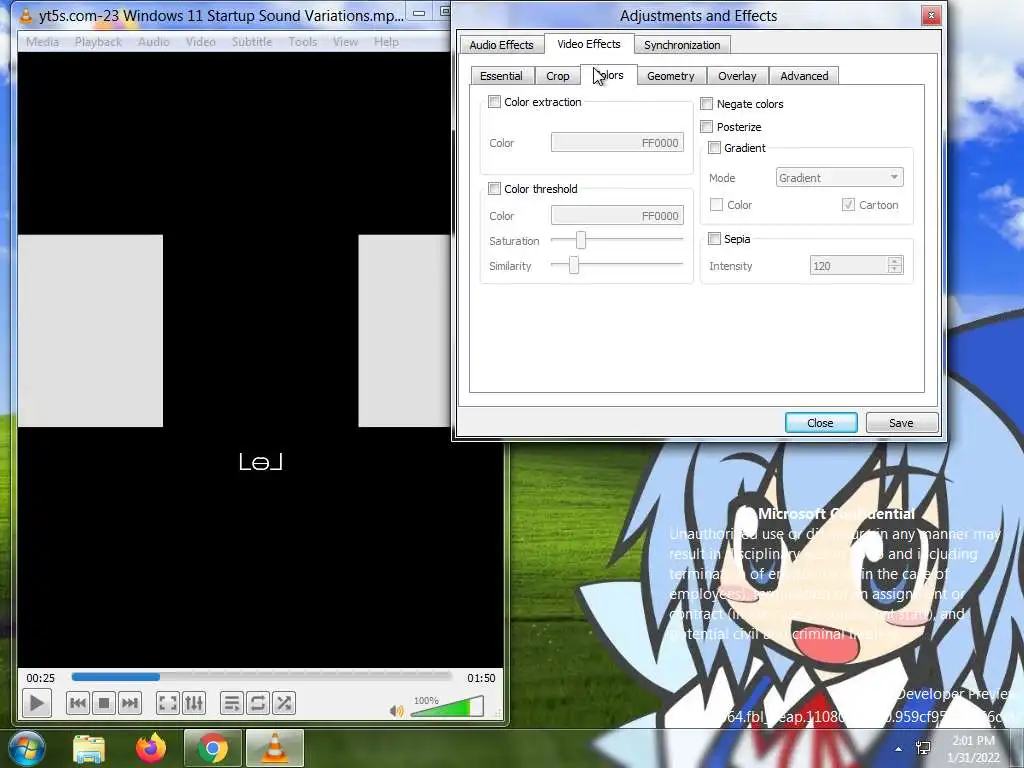
Task: Decrease Sepia intensity with down arrow
Action: pyautogui.click(x=895, y=269)
